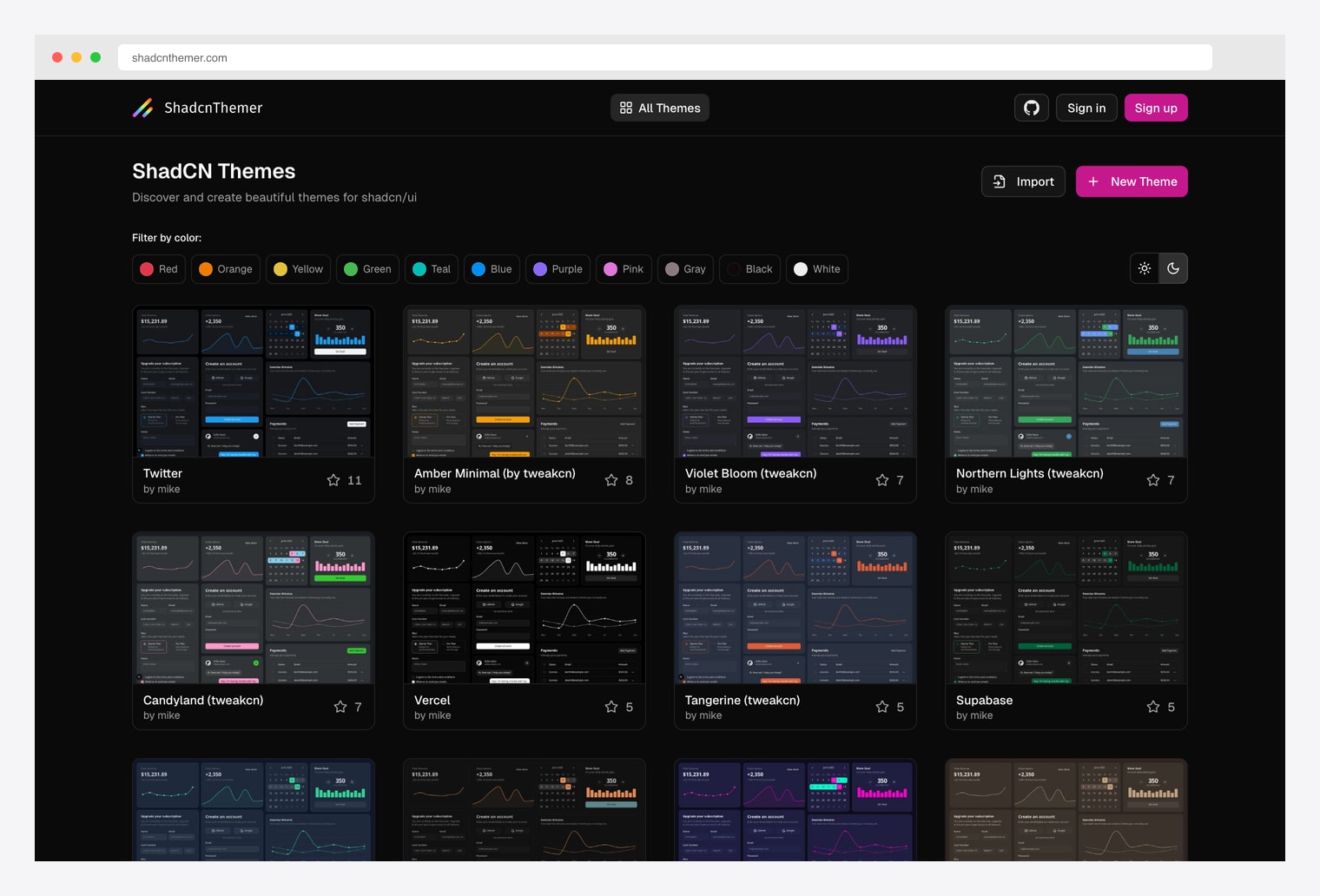
Task: Click 'by mike' under the Twitter theme
Action: coord(162,489)
